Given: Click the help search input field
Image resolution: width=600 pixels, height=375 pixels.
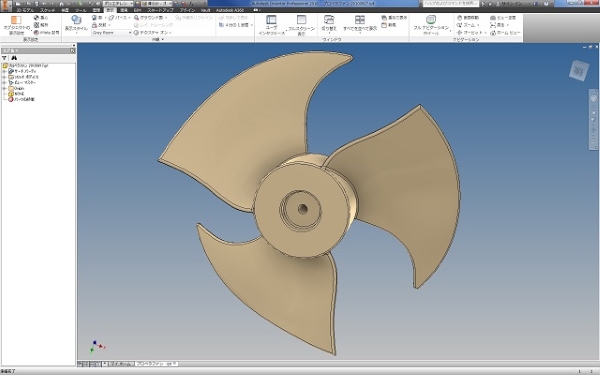Looking at the screenshot, I should click(450, 3).
